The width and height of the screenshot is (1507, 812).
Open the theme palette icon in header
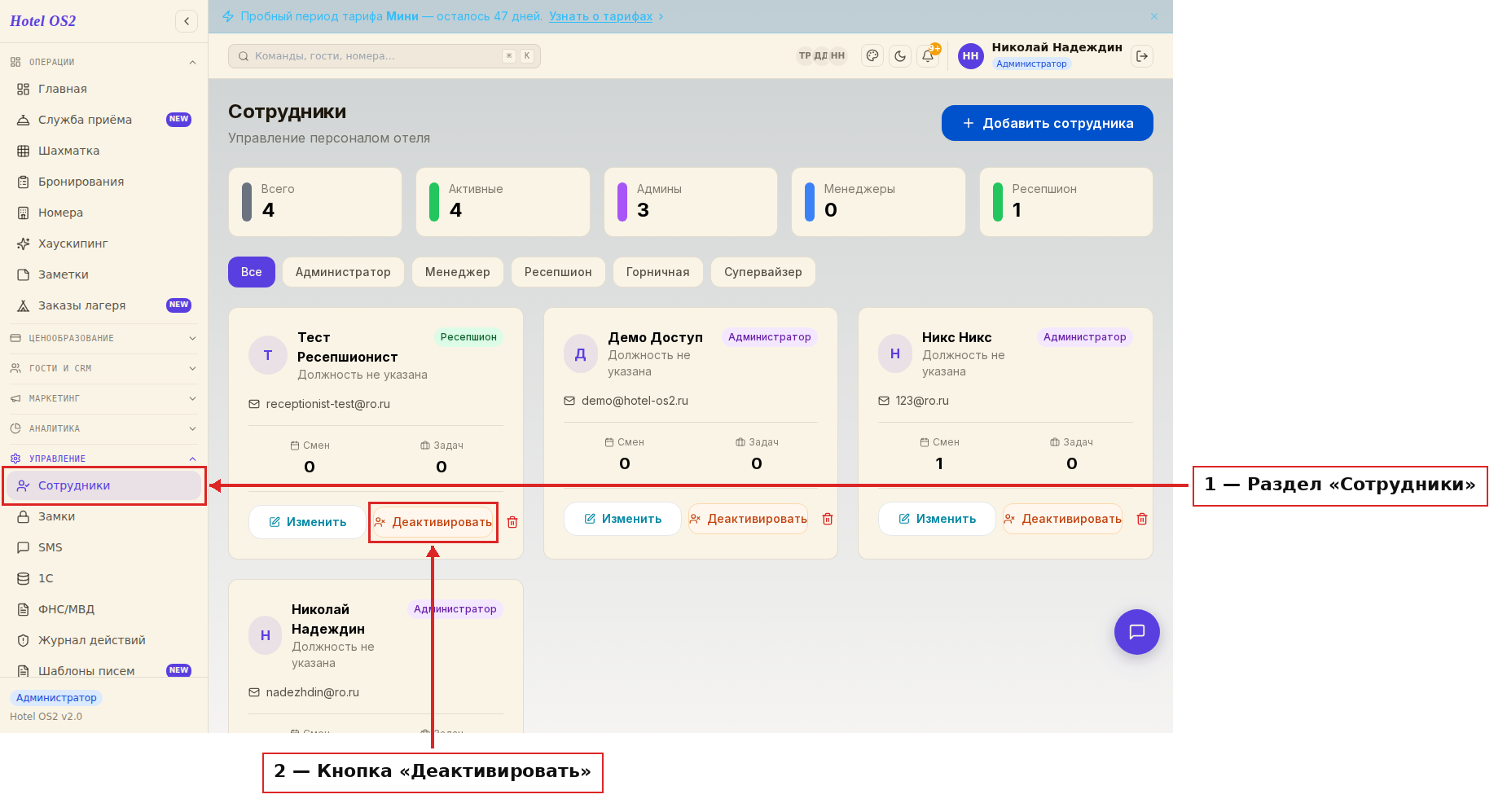872,56
